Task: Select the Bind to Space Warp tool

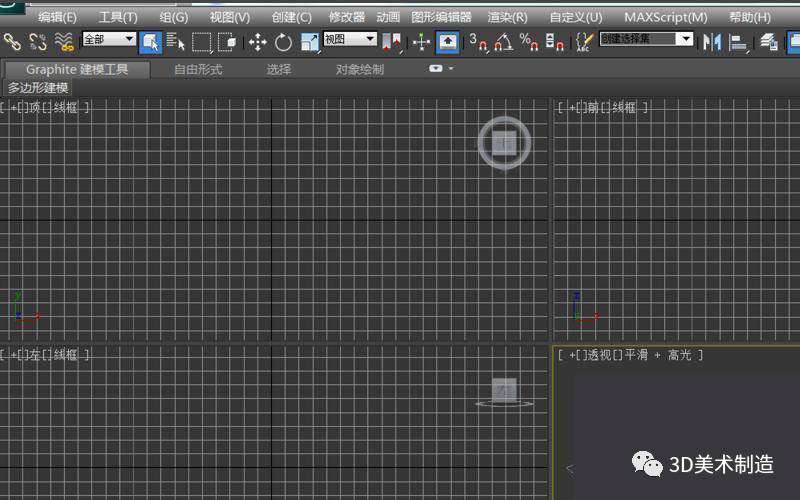Action: coord(65,41)
